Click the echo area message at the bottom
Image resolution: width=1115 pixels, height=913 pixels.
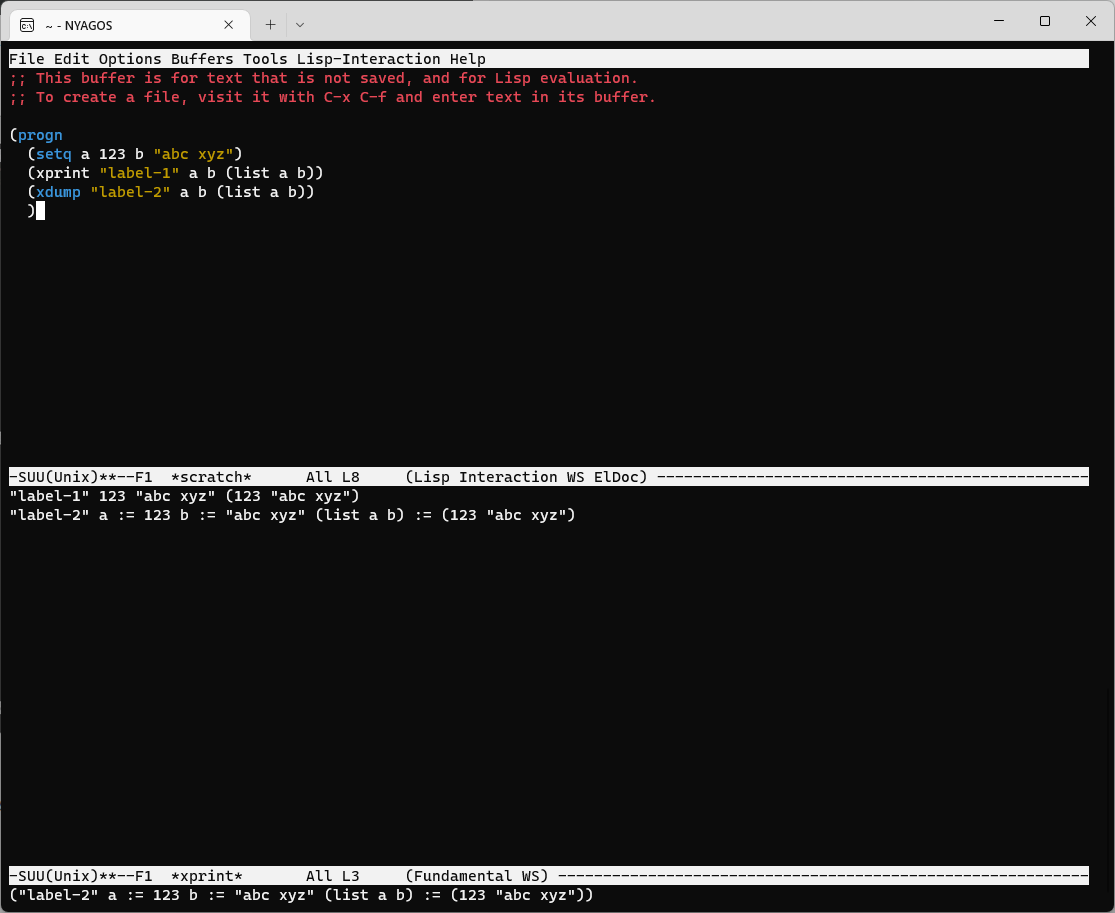[302, 895]
